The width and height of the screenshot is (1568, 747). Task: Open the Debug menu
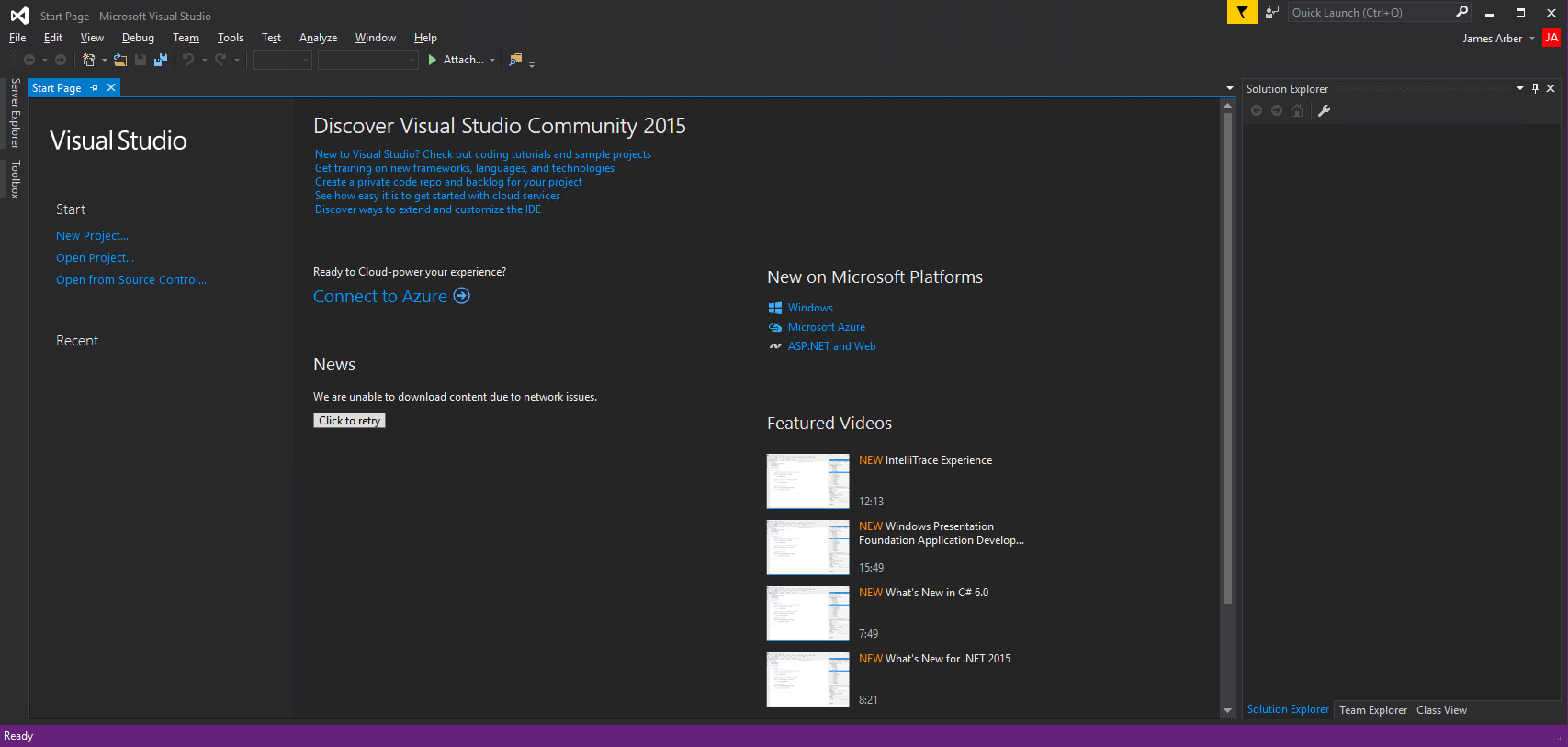(x=138, y=38)
